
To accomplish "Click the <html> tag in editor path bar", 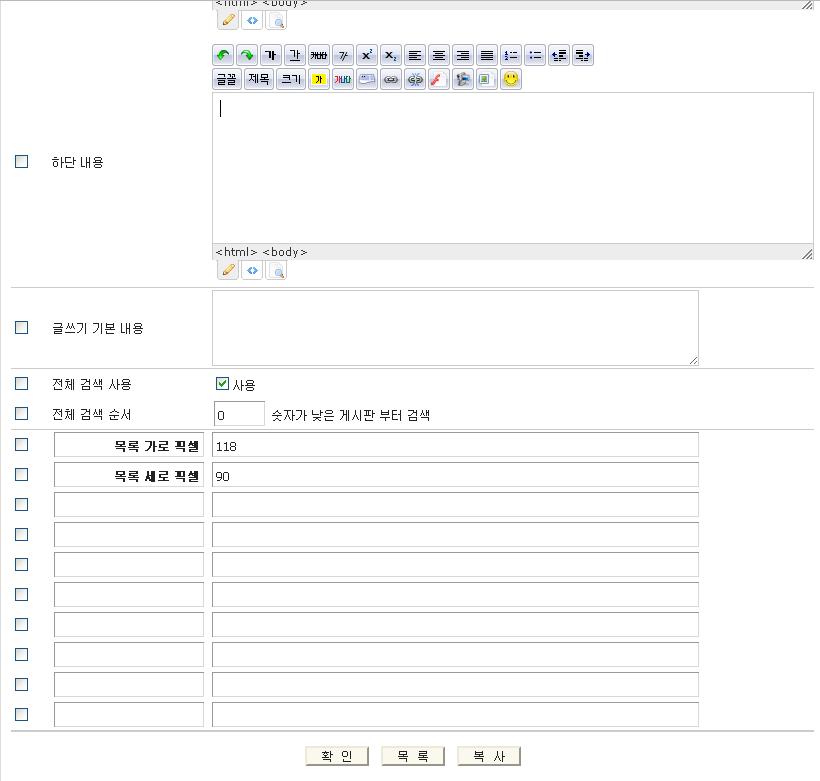I will coord(236,252).
